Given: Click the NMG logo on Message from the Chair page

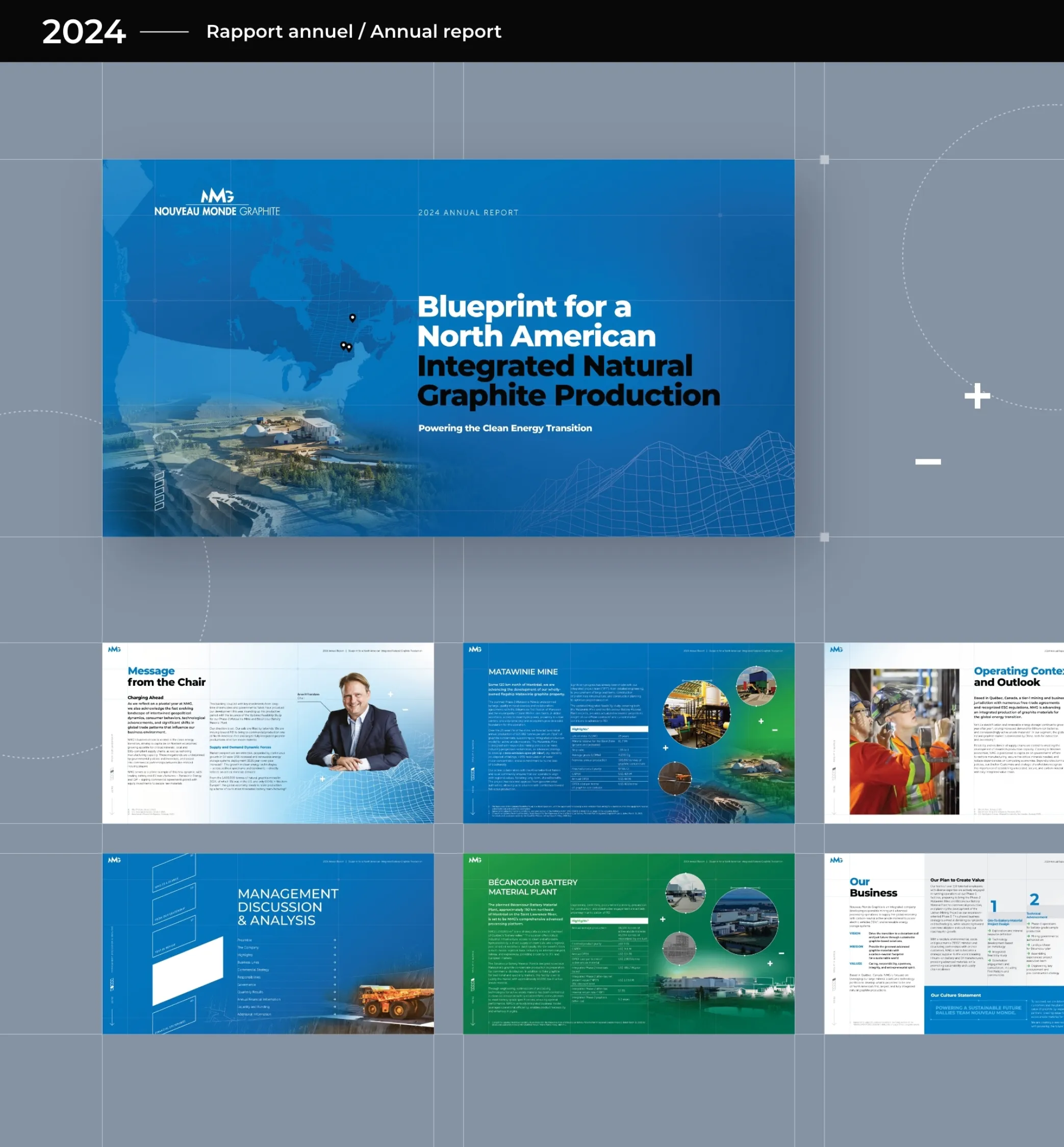Looking at the screenshot, I should click(114, 649).
